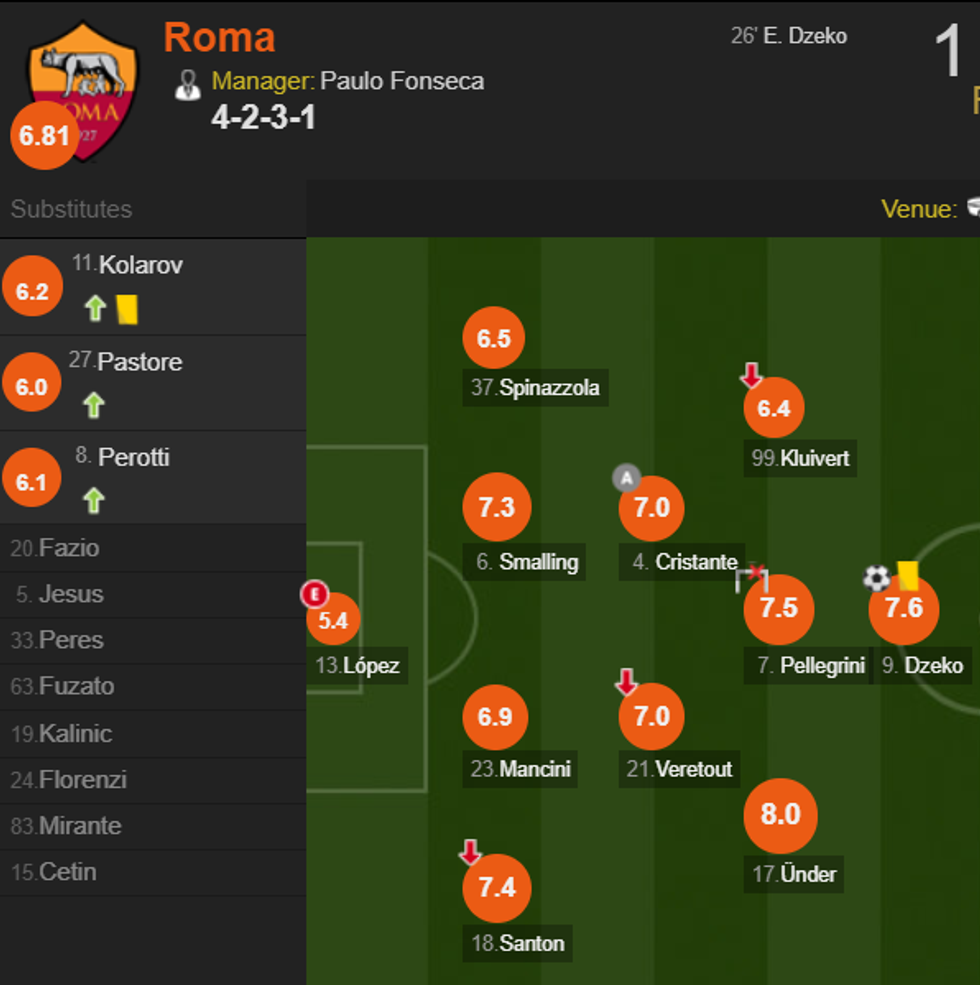Select the Roma team name tab

point(219,38)
